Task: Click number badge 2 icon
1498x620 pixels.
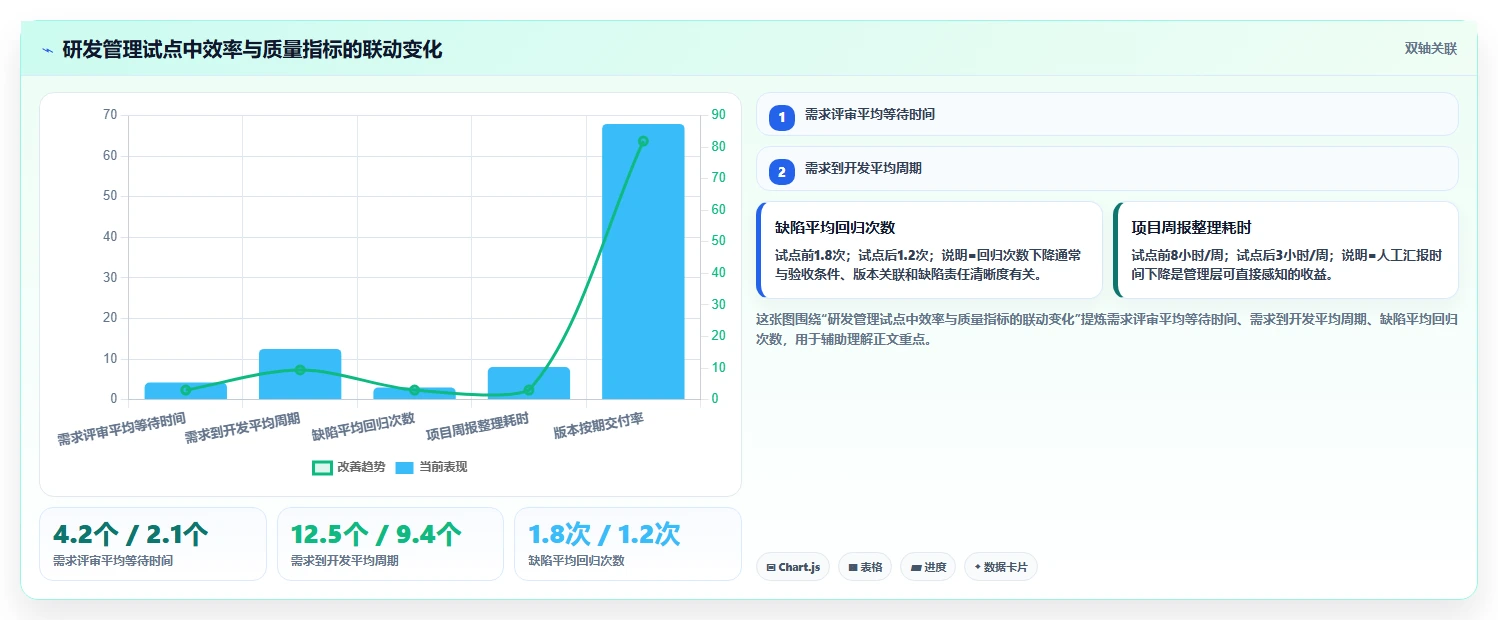Action: (x=782, y=172)
